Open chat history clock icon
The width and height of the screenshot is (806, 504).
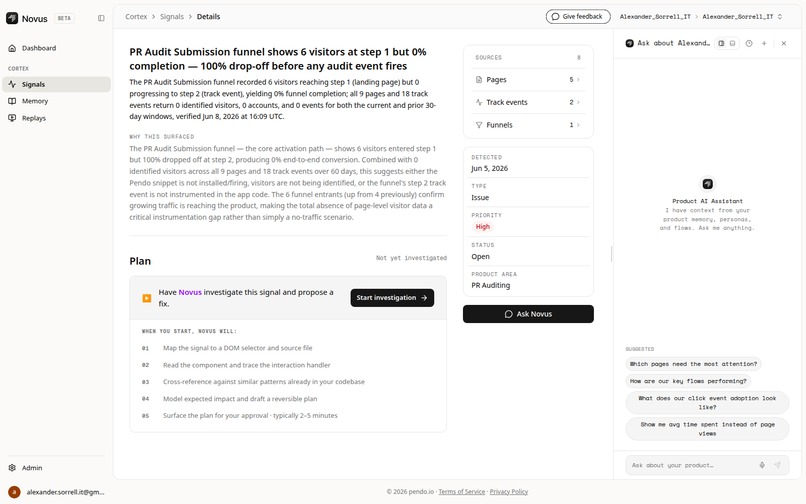tap(749, 44)
